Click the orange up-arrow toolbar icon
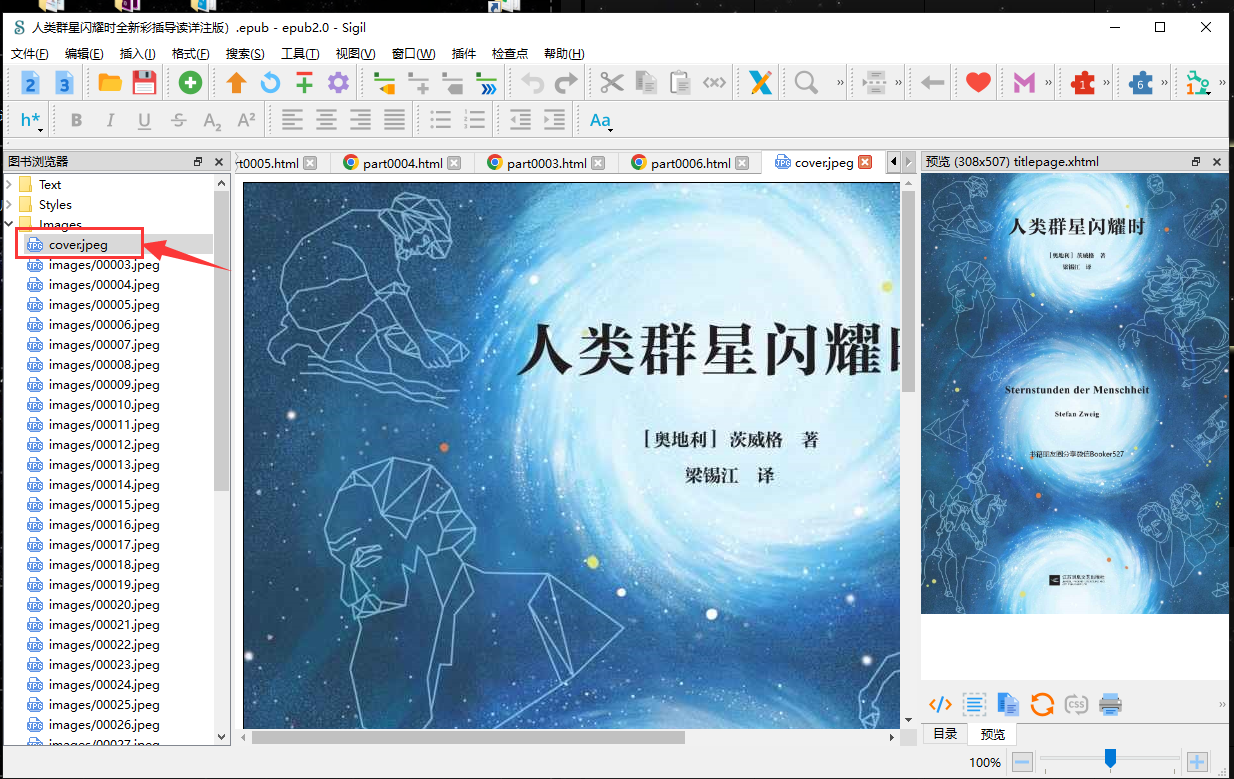This screenshot has width=1234, height=779. click(x=236, y=83)
